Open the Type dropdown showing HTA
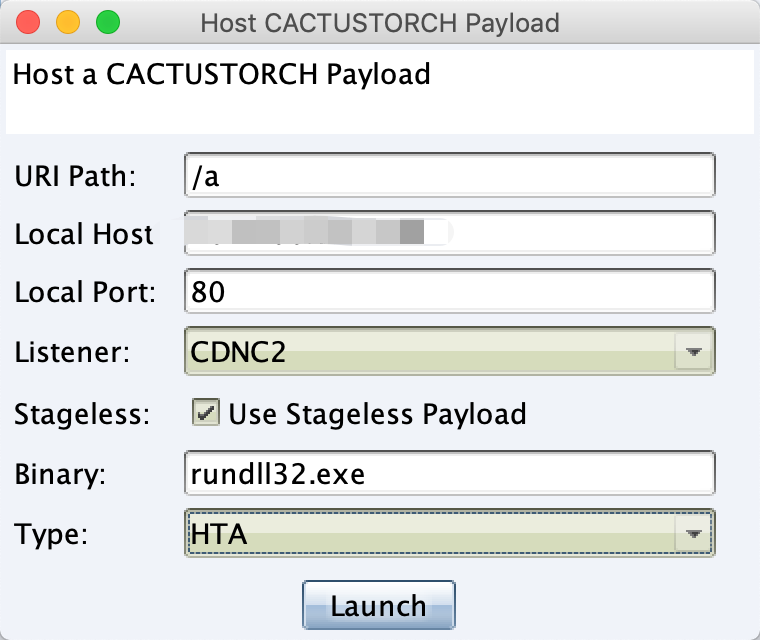760x640 pixels. 449,533
